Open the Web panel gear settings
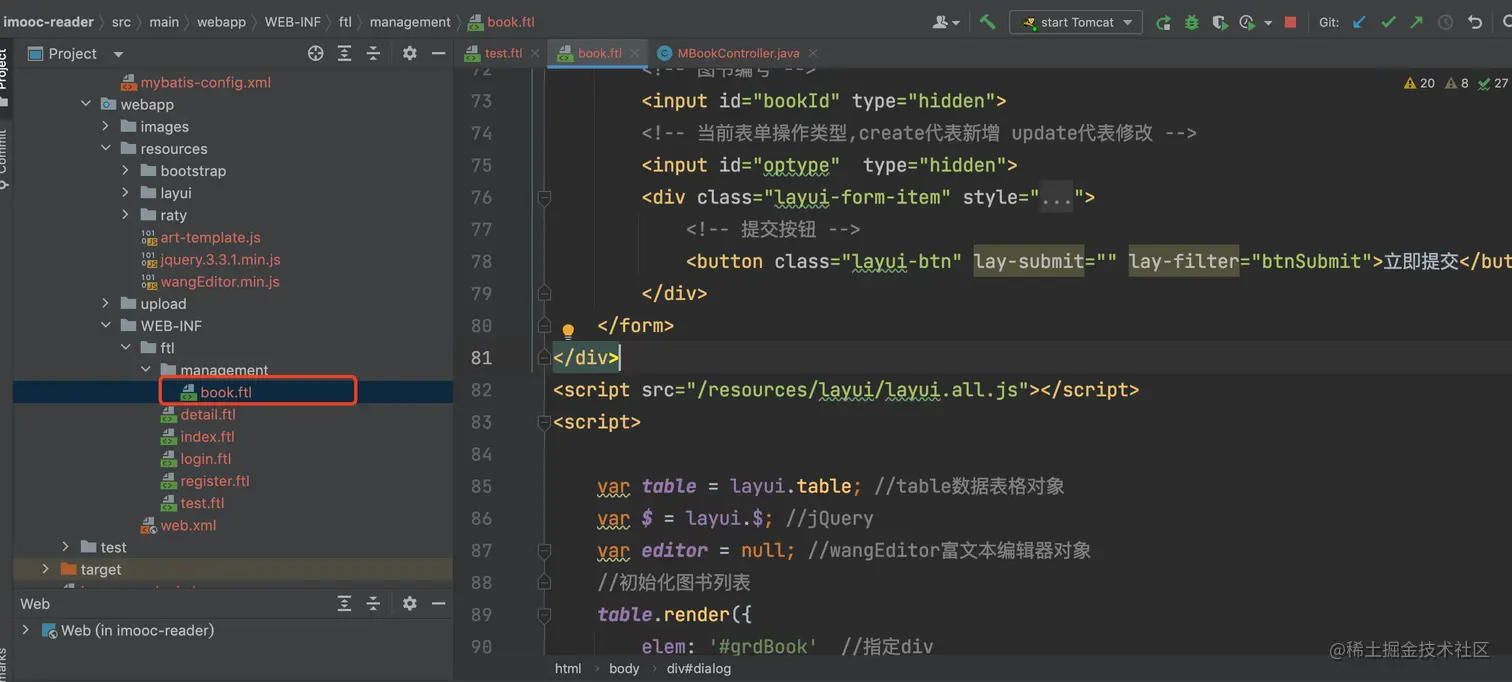 (x=409, y=604)
